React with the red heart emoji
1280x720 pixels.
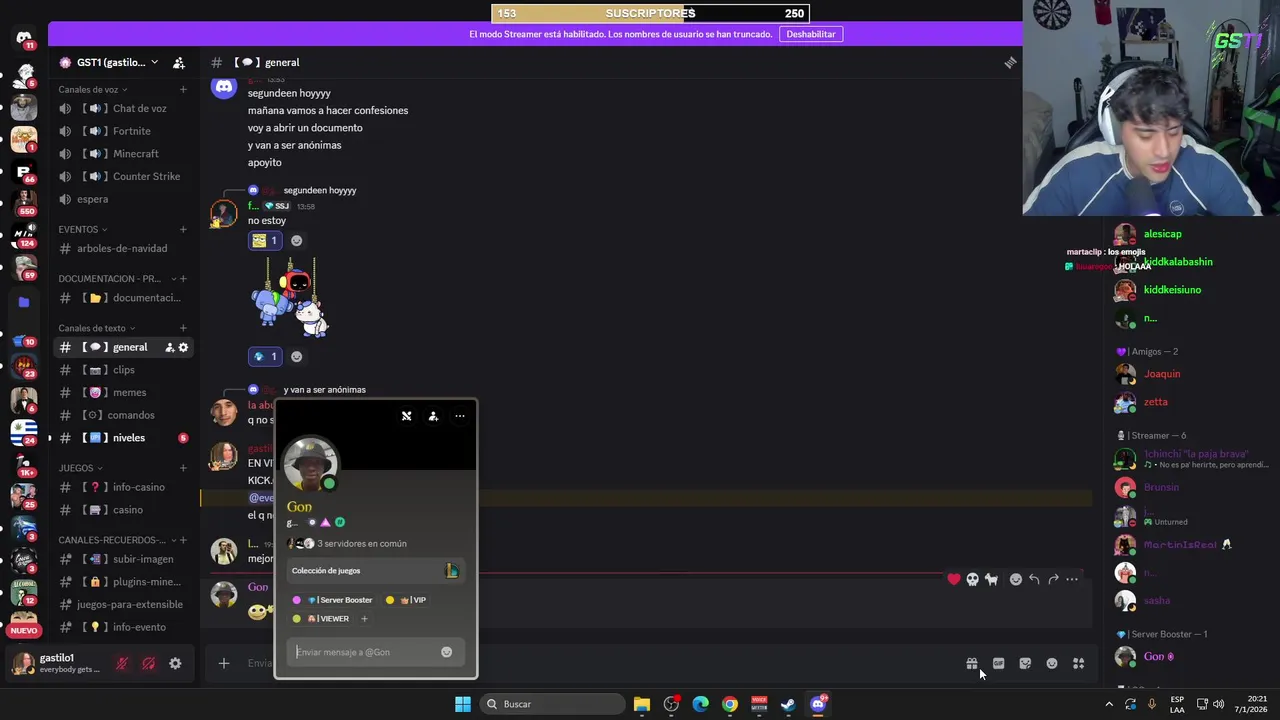tap(954, 579)
